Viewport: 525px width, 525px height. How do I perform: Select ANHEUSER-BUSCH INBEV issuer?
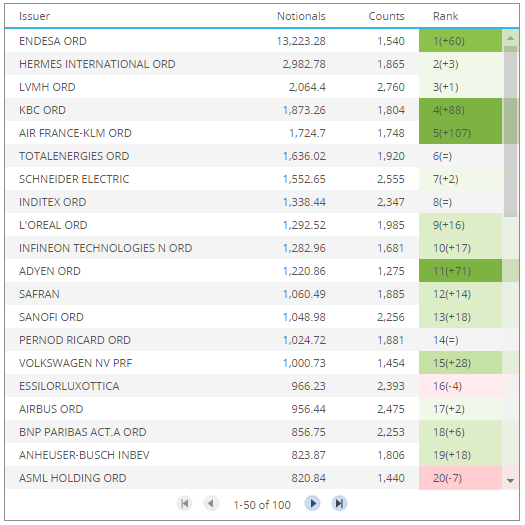[84, 455]
